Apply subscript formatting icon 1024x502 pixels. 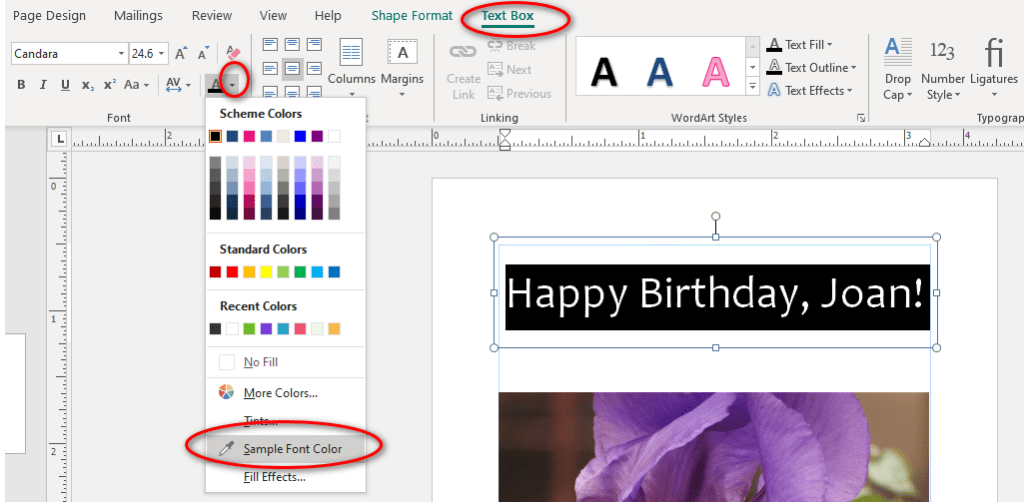coord(88,85)
